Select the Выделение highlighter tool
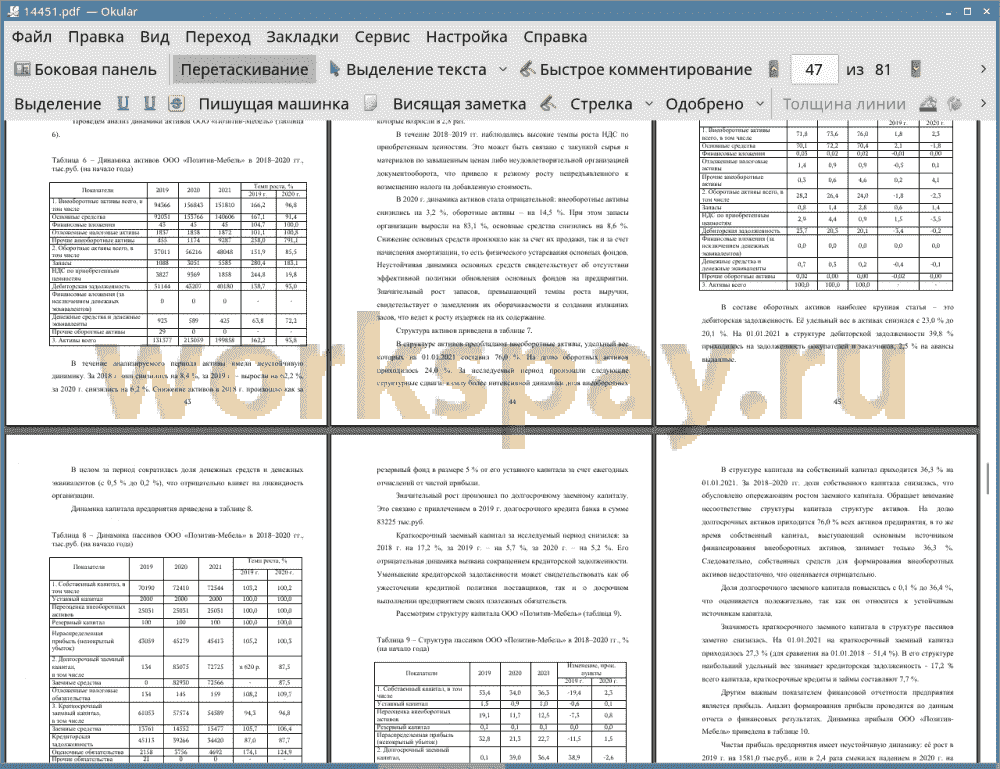Image resolution: width=1000 pixels, height=769 pixels. (x=58, y=104)
